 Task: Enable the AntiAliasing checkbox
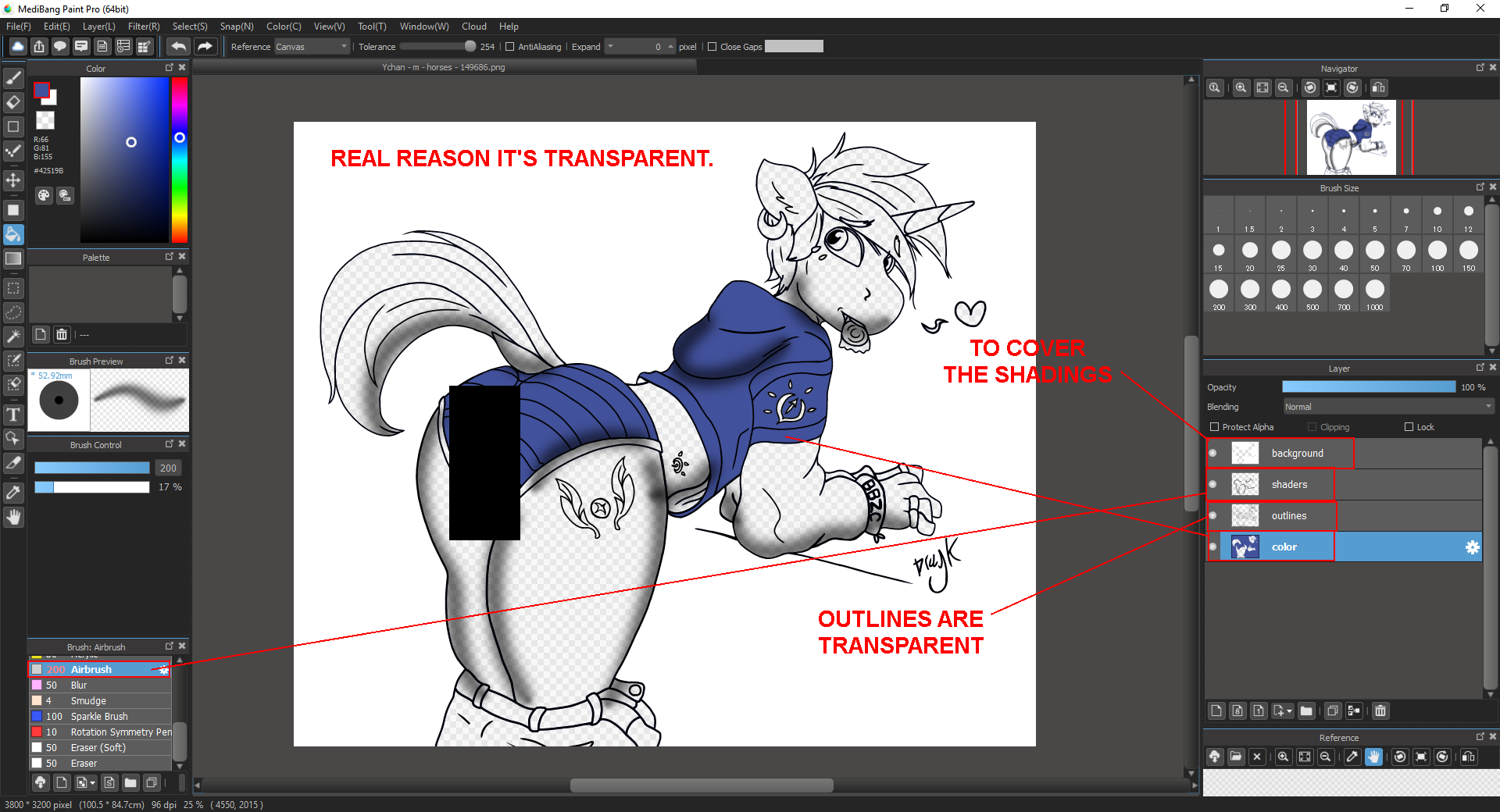[510, 47]
